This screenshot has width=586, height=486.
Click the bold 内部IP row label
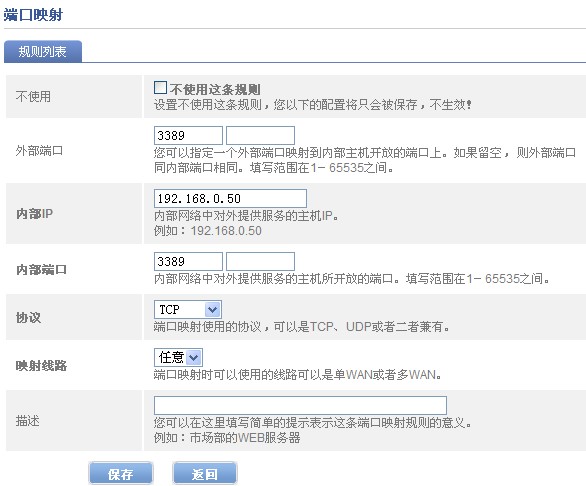click(x=34, y=213)
